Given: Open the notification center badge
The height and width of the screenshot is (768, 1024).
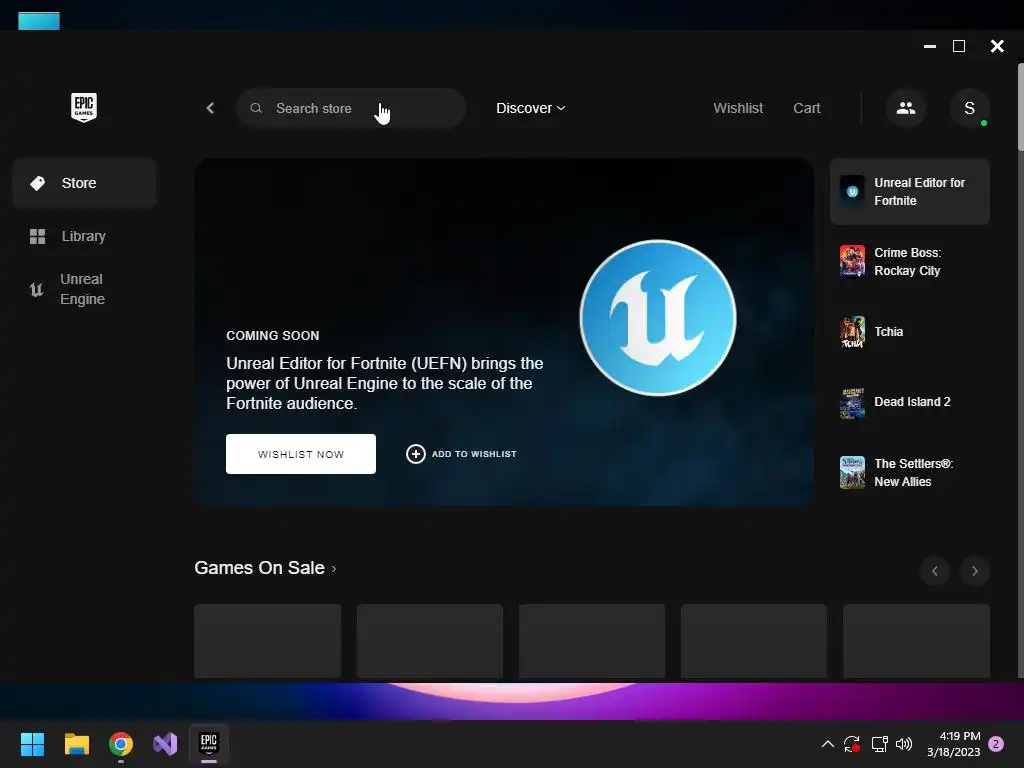Looking at the screenshot, I should pyautogui.click(x=996, y=744).
